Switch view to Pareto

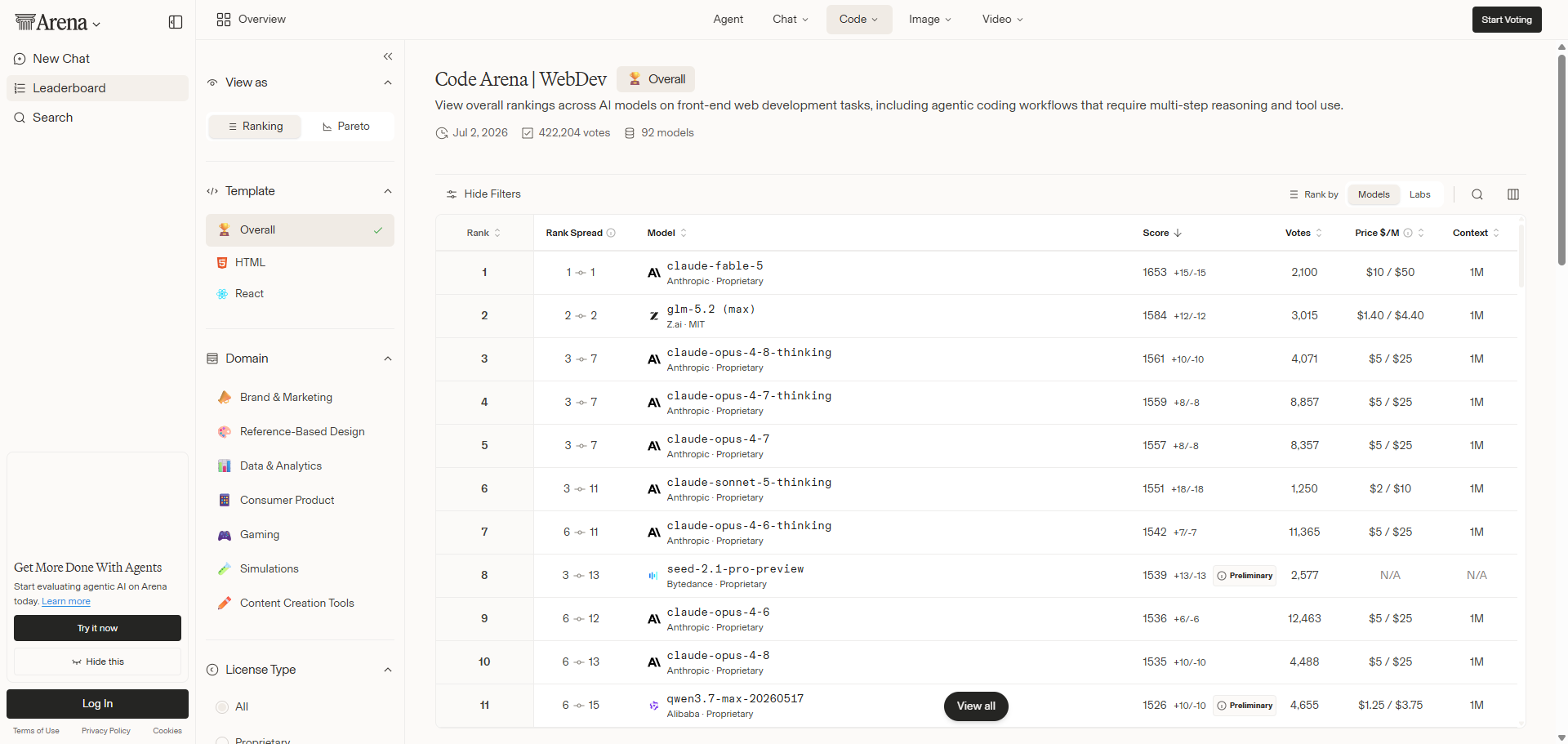[x=347, y=127]
